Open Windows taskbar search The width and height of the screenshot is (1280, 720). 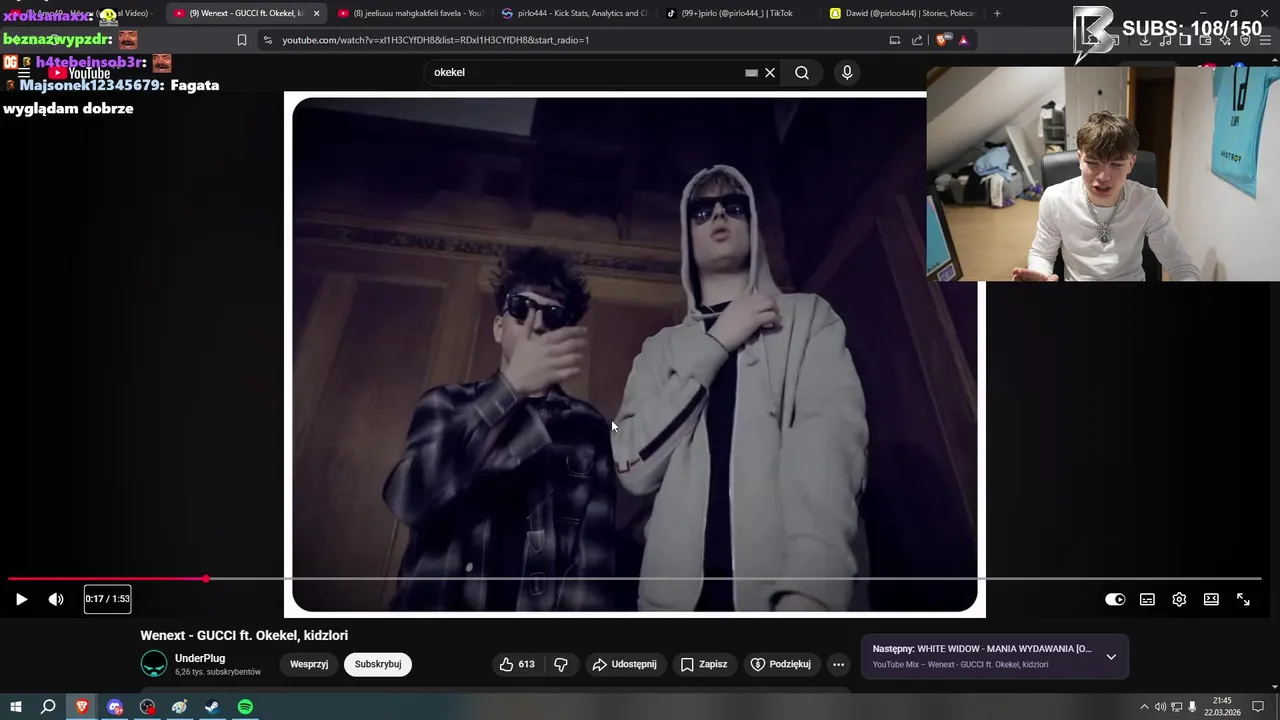(x=48, y=707)
